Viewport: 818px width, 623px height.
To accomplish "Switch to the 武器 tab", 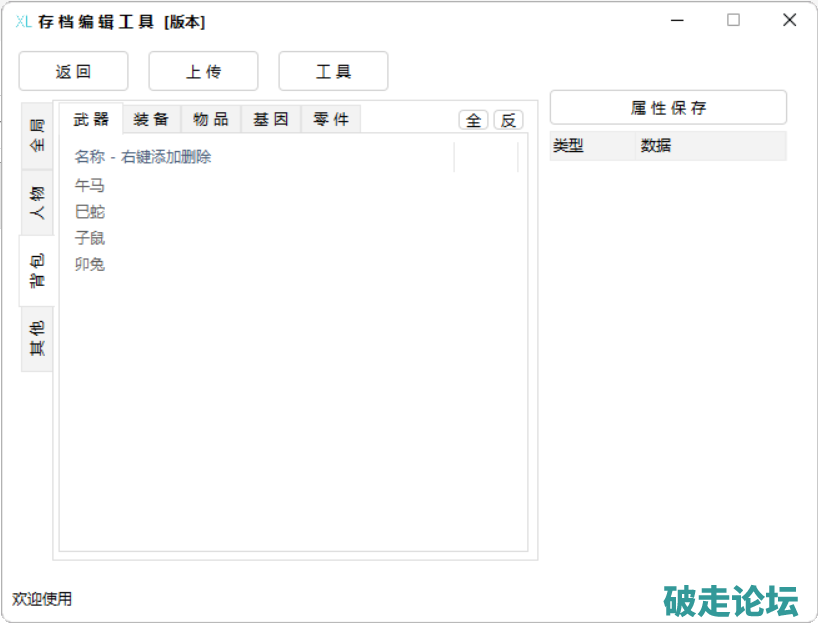I will point(91,119).
